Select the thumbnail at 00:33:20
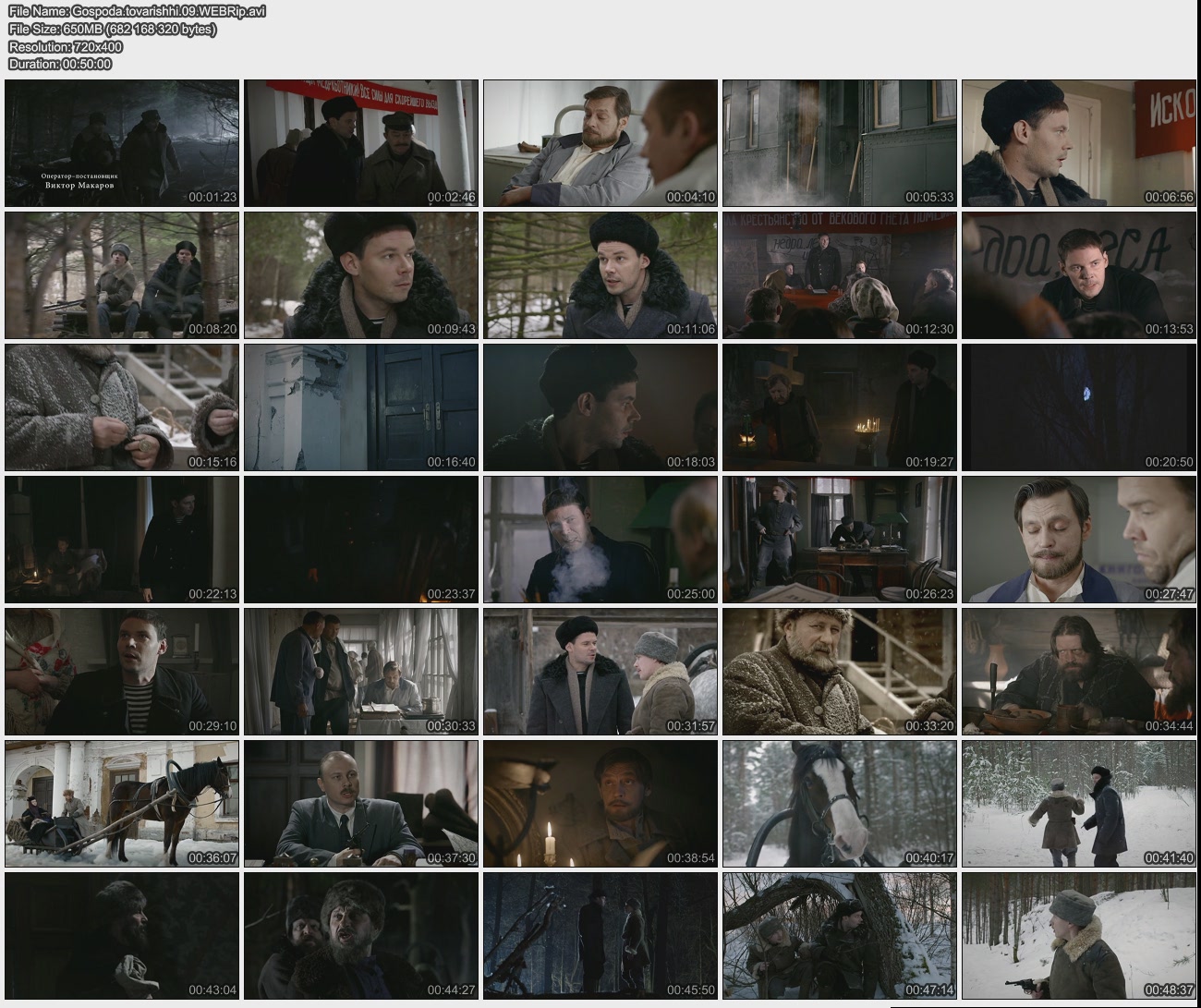The image size is (1201, 1008). click(x=840, y=672)
